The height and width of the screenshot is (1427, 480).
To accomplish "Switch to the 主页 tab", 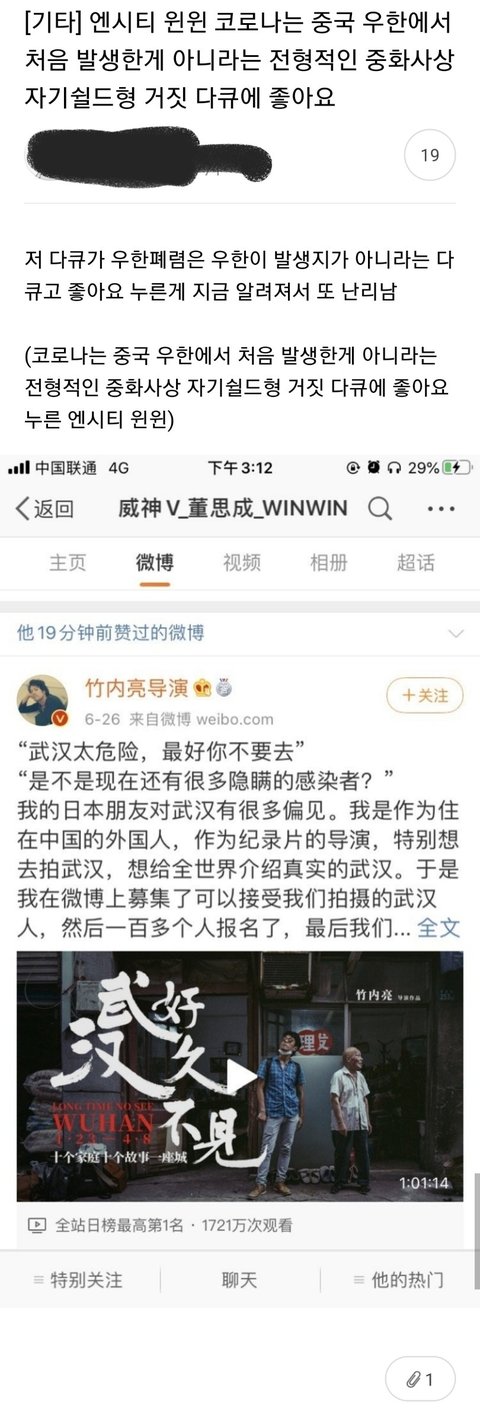I will click(67, 562).
